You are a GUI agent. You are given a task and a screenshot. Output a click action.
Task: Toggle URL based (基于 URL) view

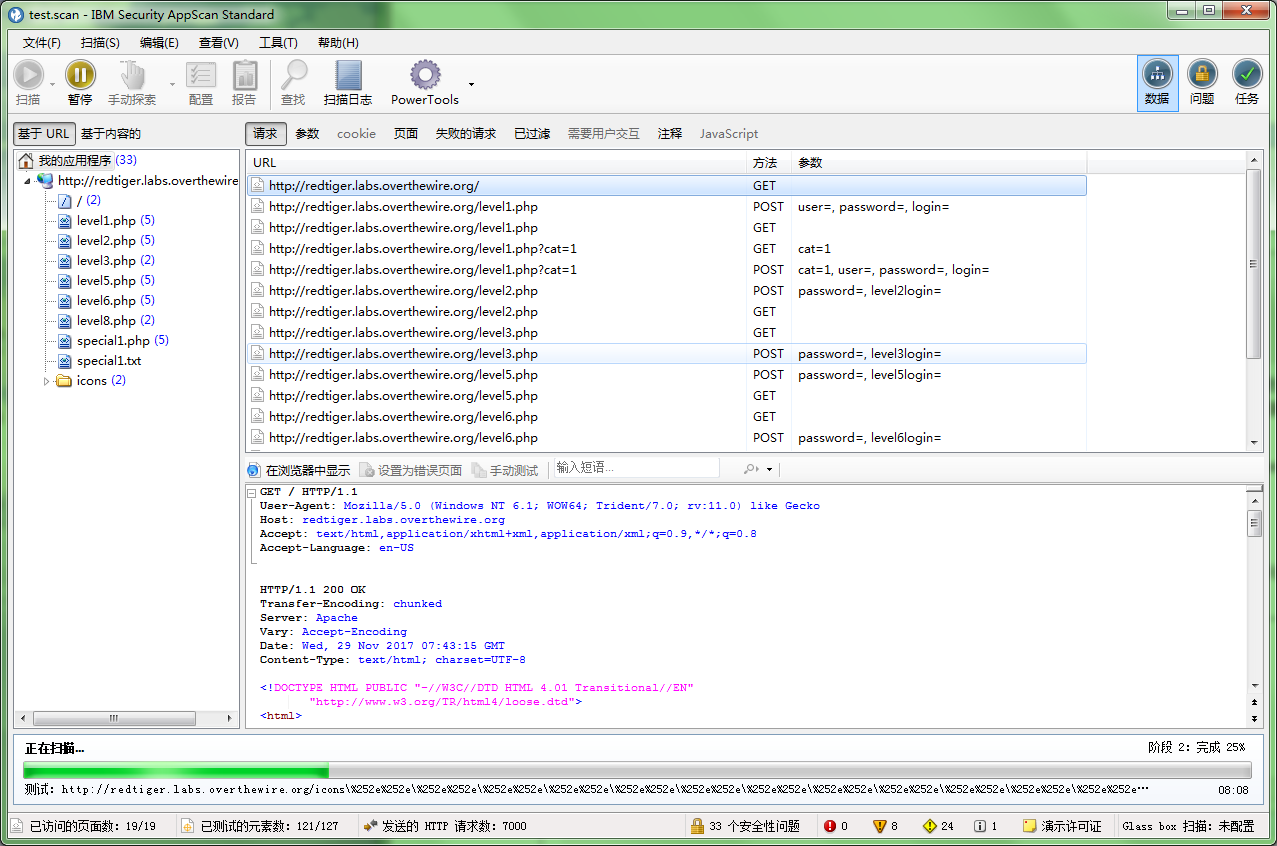(x=43, y=134)
